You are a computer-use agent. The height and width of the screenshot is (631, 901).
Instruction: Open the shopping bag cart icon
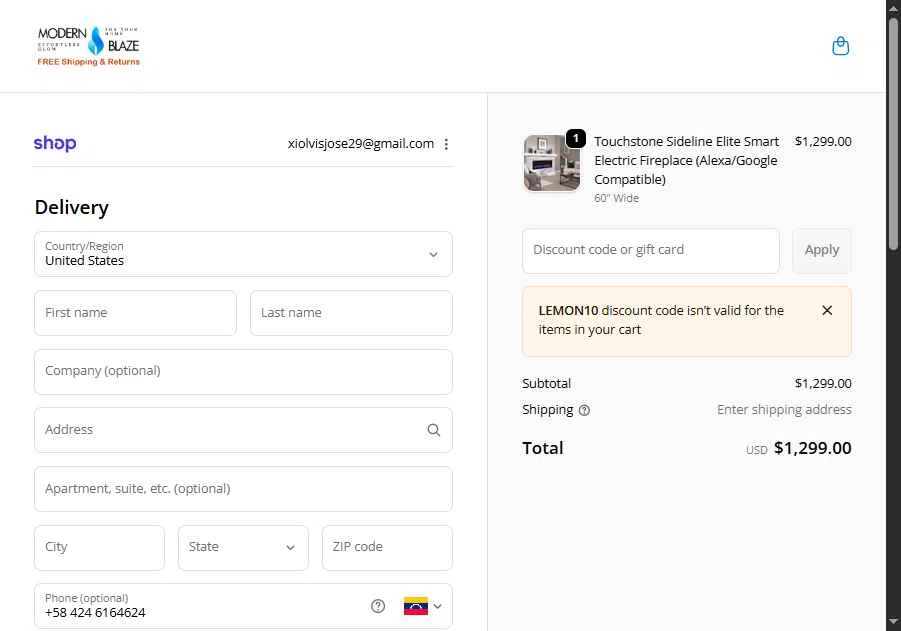tap(840, 46)
